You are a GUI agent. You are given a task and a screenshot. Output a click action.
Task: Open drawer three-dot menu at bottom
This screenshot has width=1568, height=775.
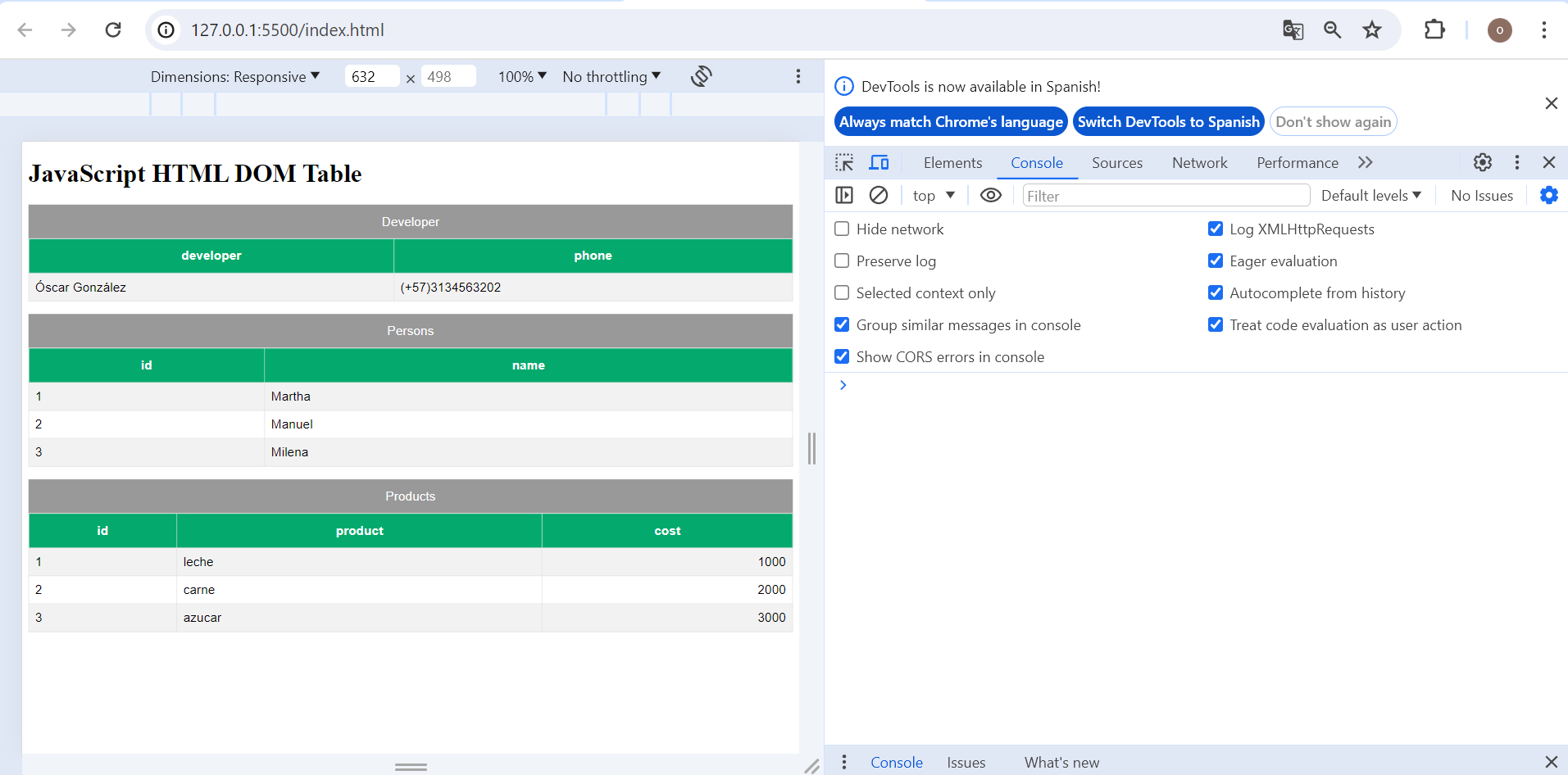[x=844, y=762]
